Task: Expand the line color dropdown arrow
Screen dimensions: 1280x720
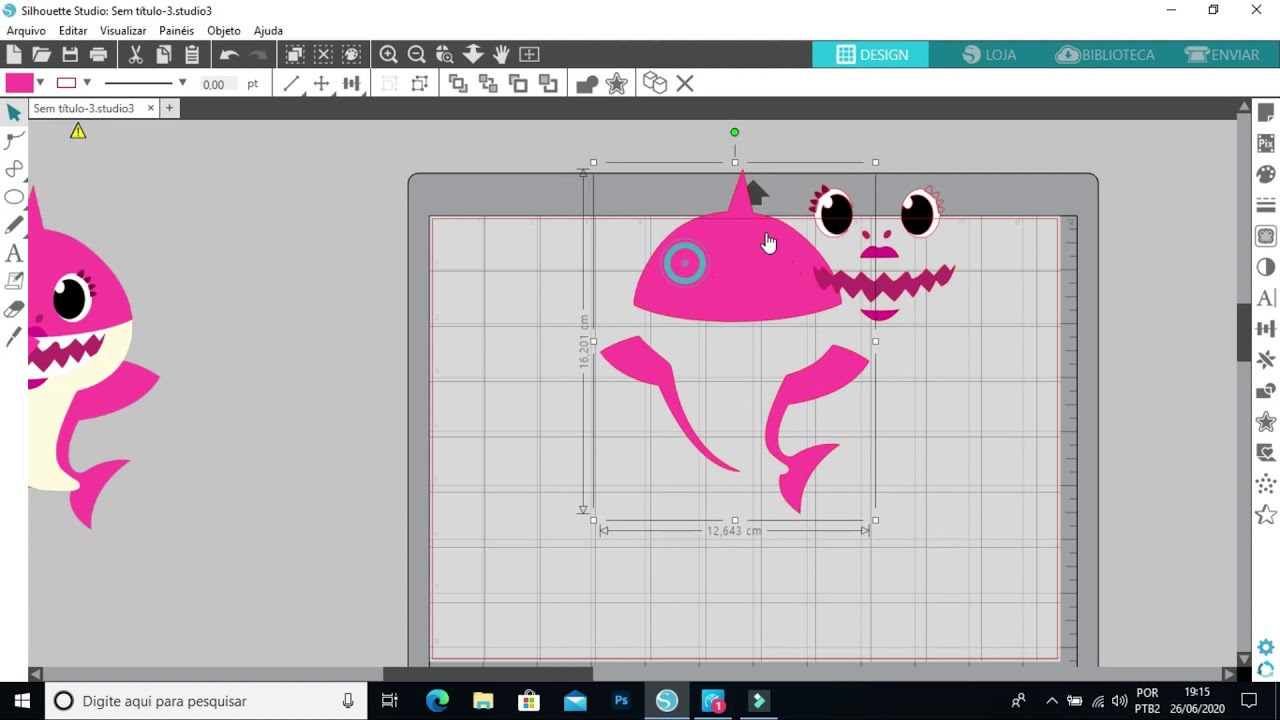Action: tap(87, 83)
